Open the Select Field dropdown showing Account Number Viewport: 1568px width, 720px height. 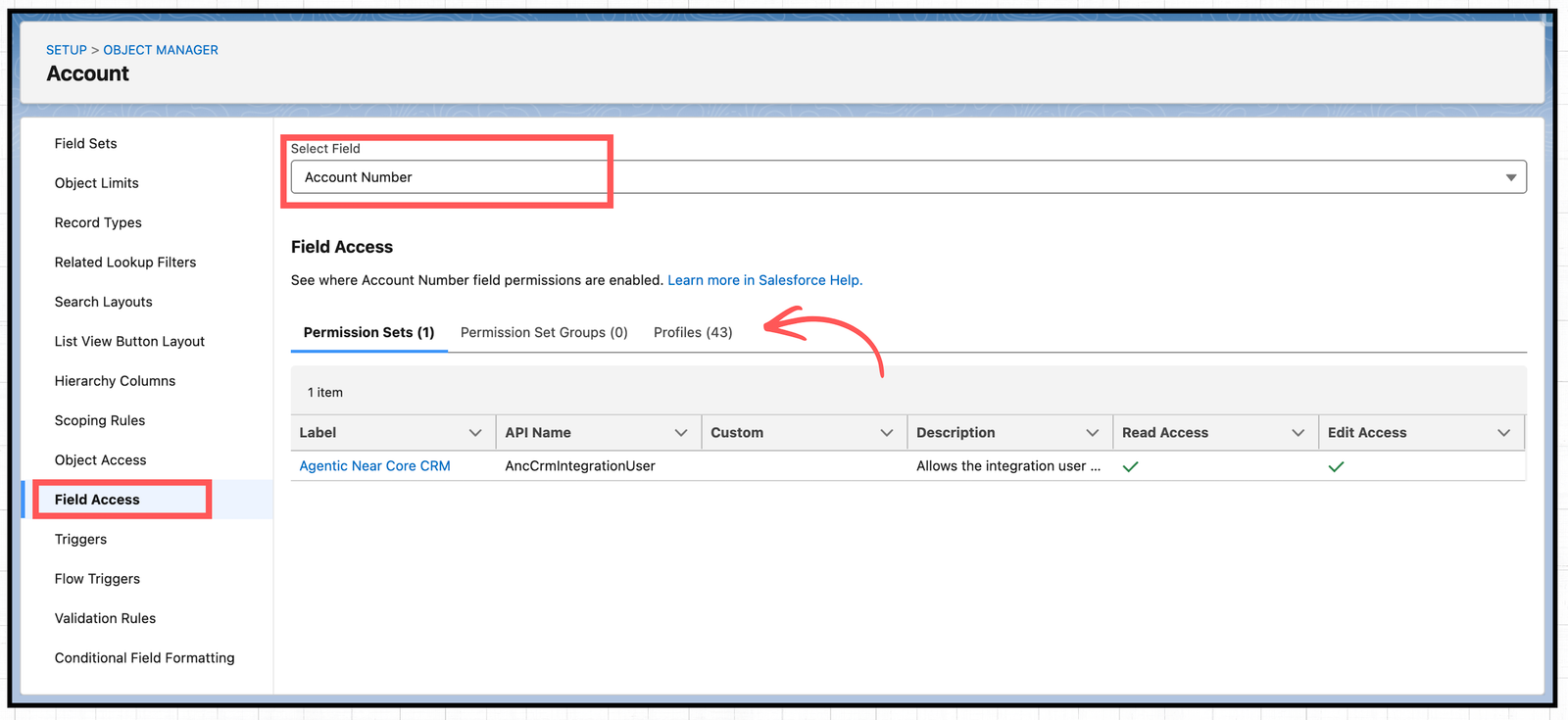tap(908, 177)
